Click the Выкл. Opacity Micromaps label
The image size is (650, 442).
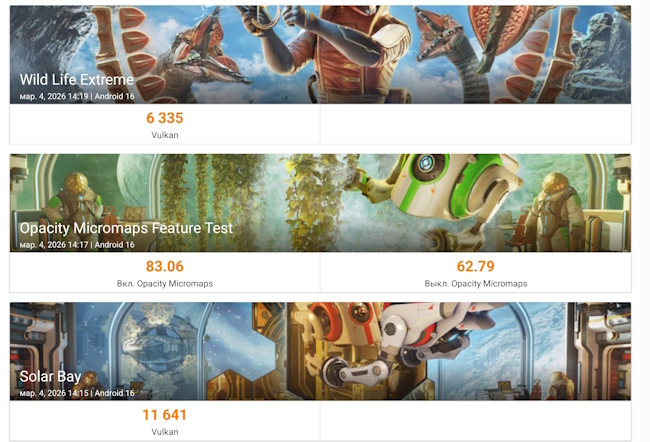pos(475,284)
